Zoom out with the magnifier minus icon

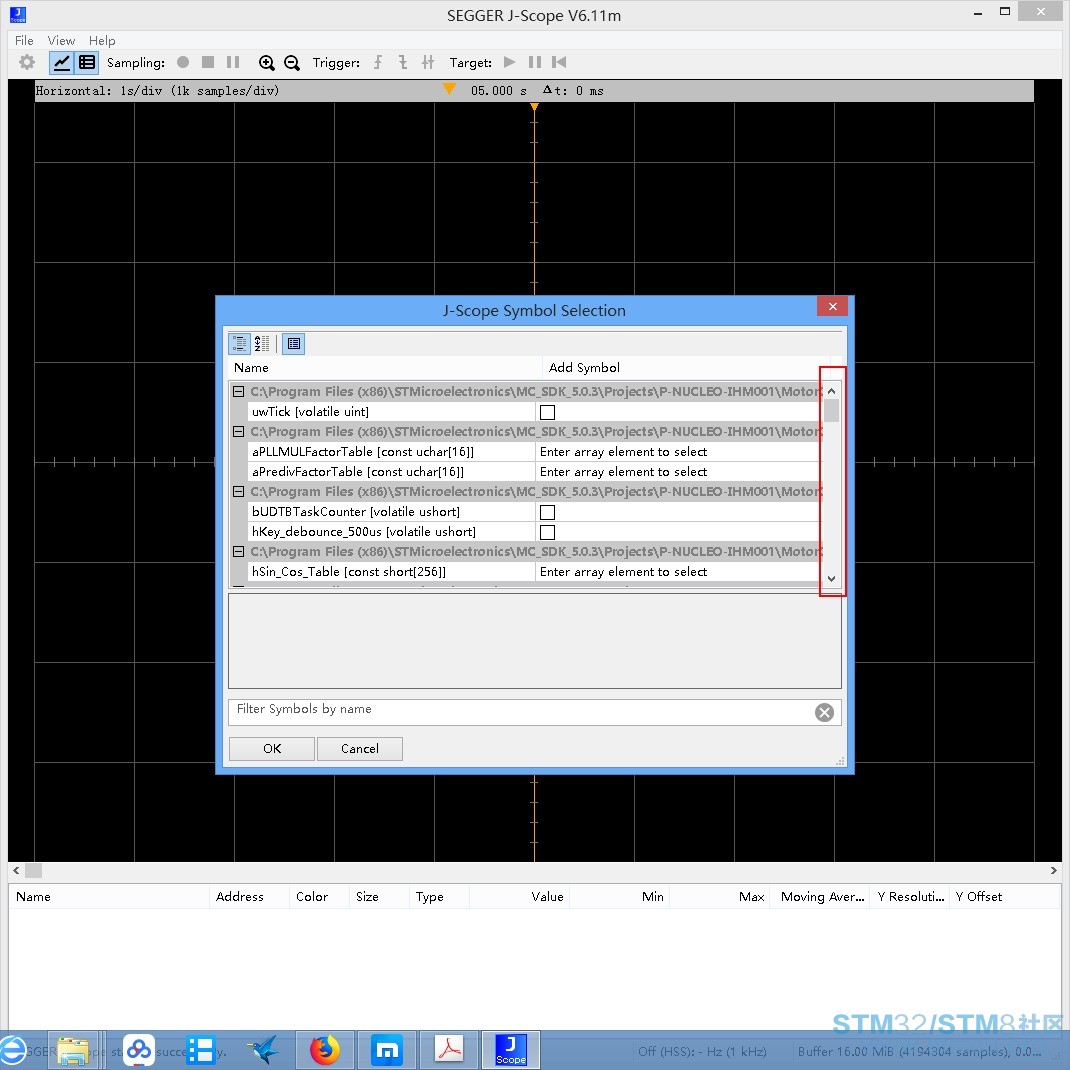(291, 63)
